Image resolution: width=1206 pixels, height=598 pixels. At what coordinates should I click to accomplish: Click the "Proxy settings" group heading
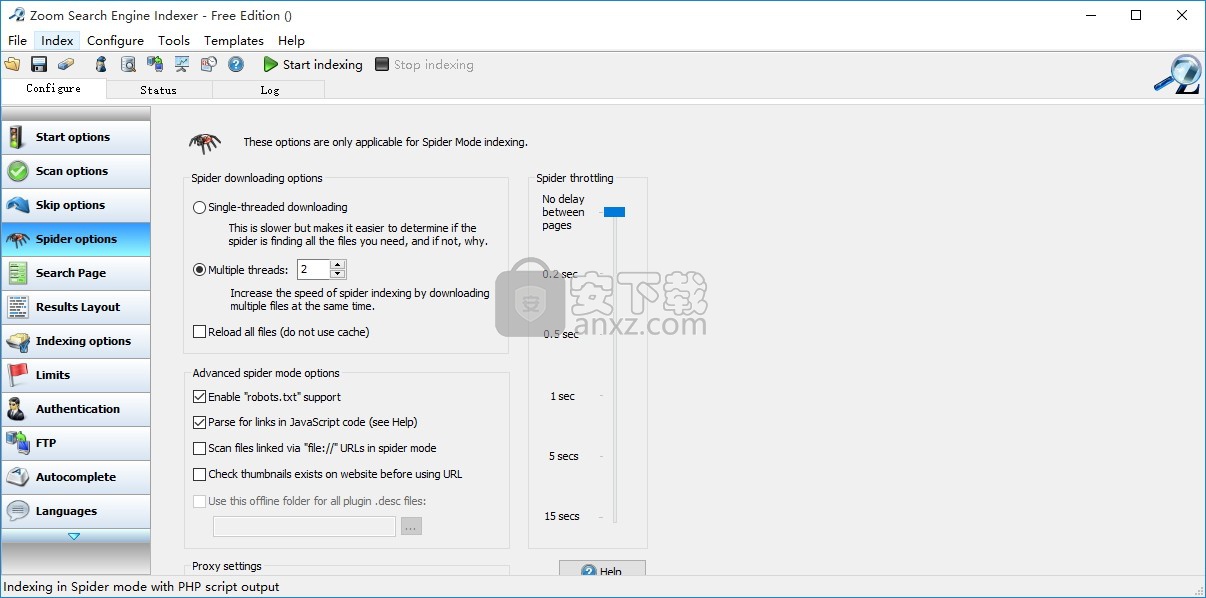click(227, 566)
